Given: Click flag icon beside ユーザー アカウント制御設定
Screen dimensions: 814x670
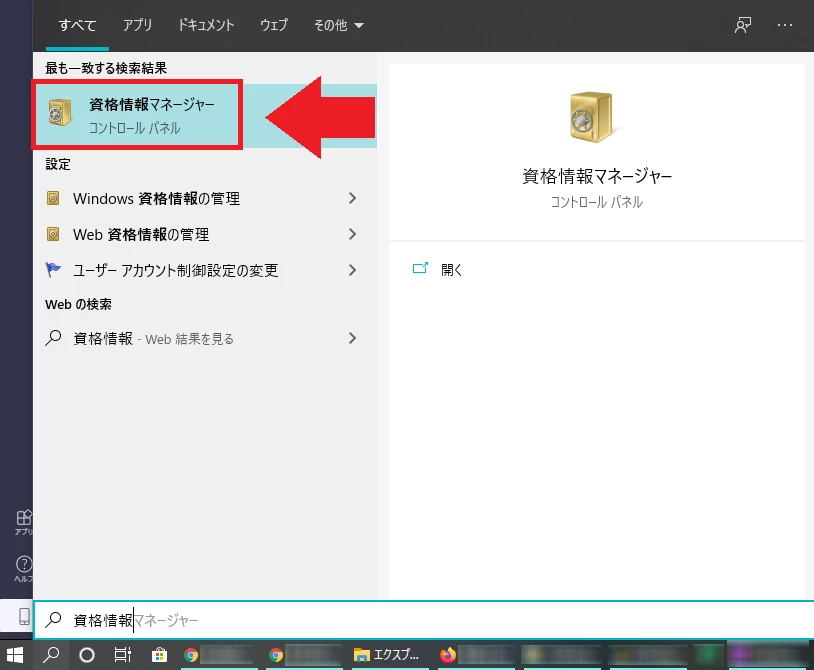Looking at the screenshot, I should pyautogui.click(x=53, y=269).
